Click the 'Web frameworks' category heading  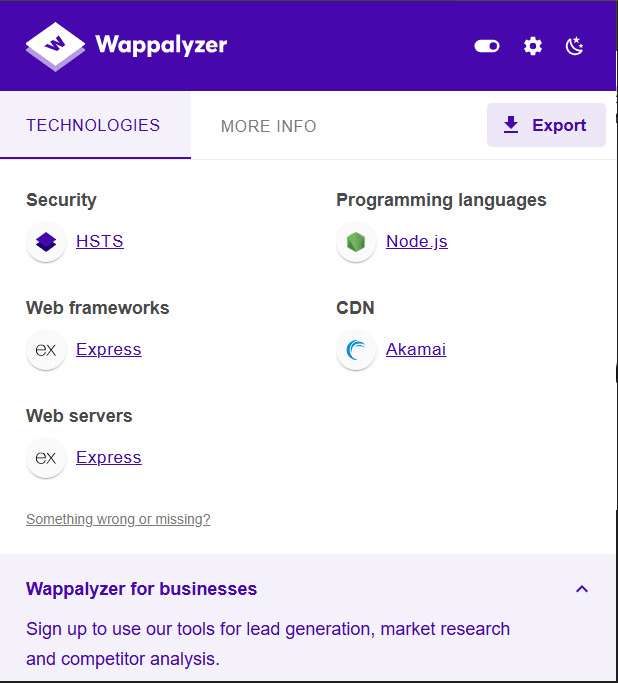pyautogui.click(x=98, y=308)
